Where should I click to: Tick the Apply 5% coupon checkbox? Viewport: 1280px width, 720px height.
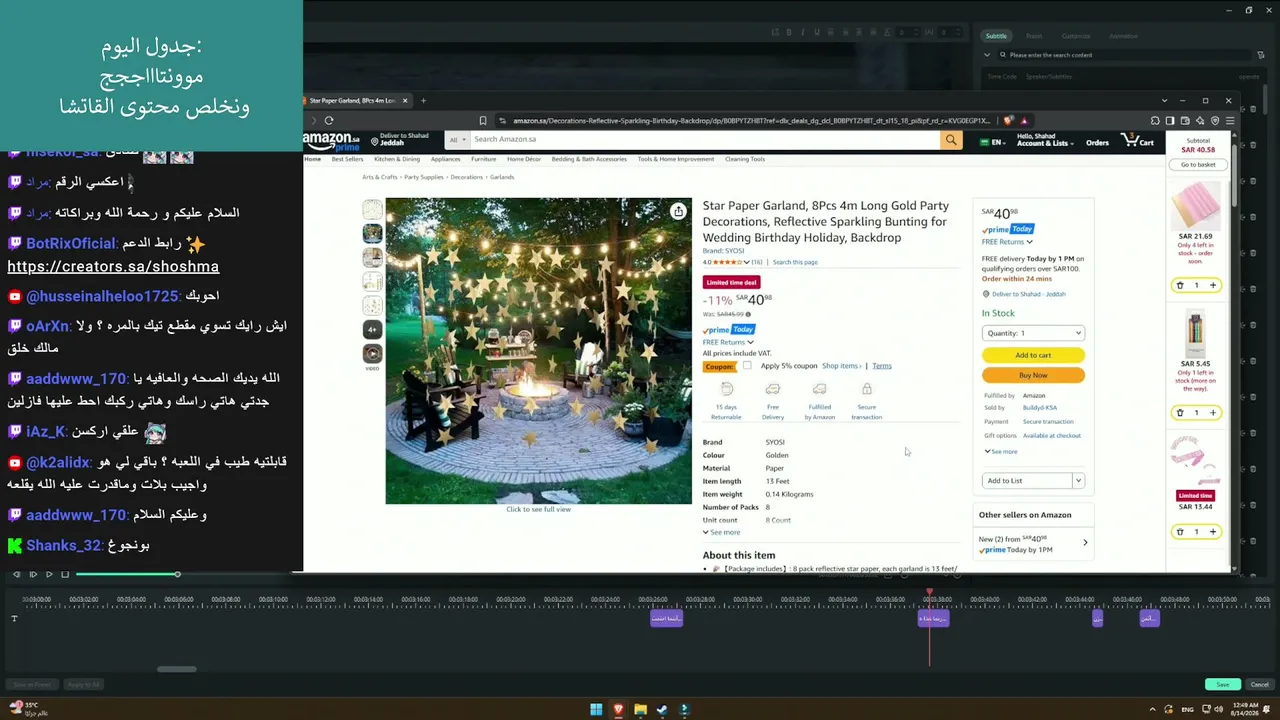pyautogui.click(x=747, y=366)
